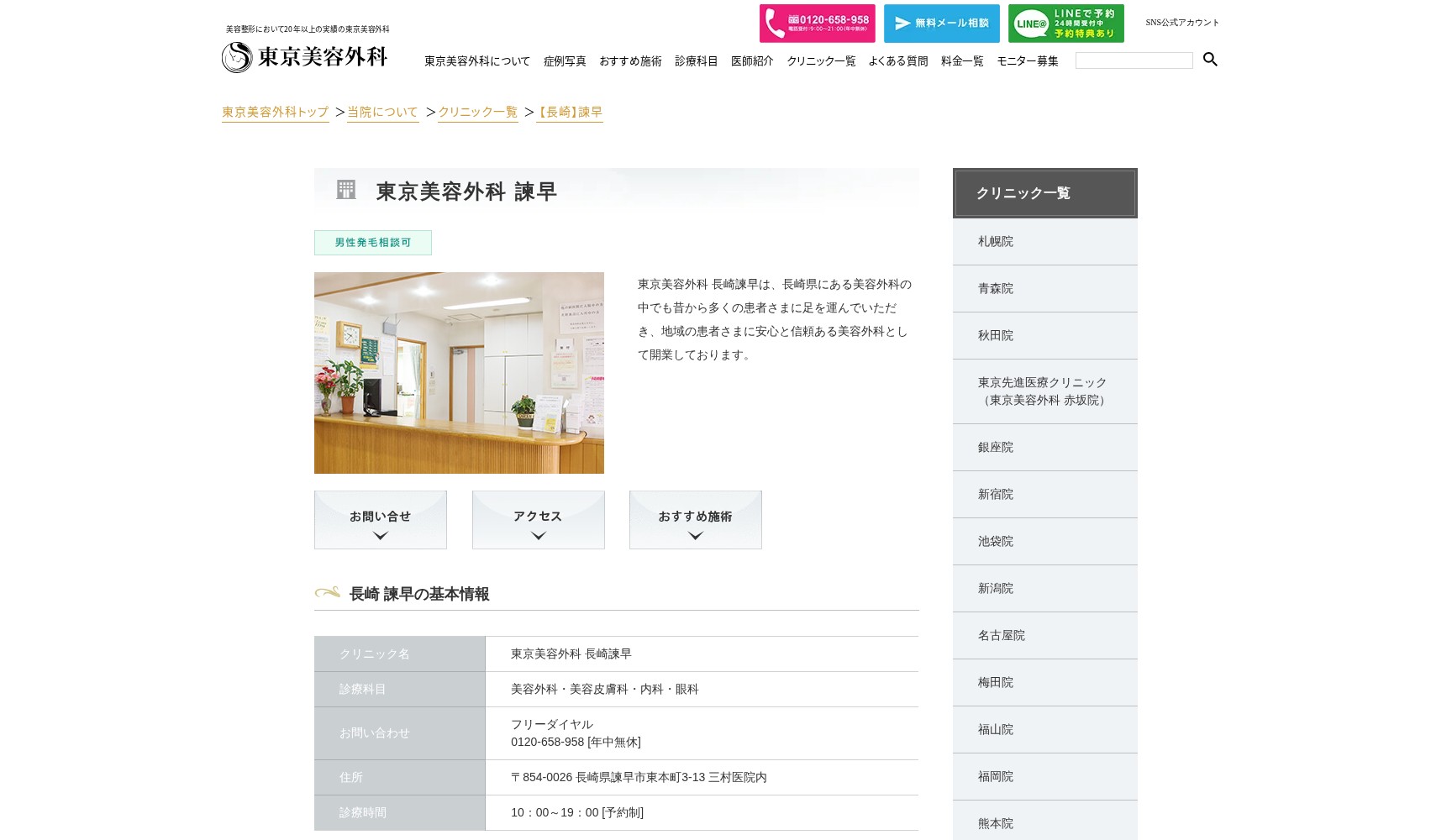1452x840 pixels.
Task: Select 熊本院 in the clinic list
Action: [1045, 821]
